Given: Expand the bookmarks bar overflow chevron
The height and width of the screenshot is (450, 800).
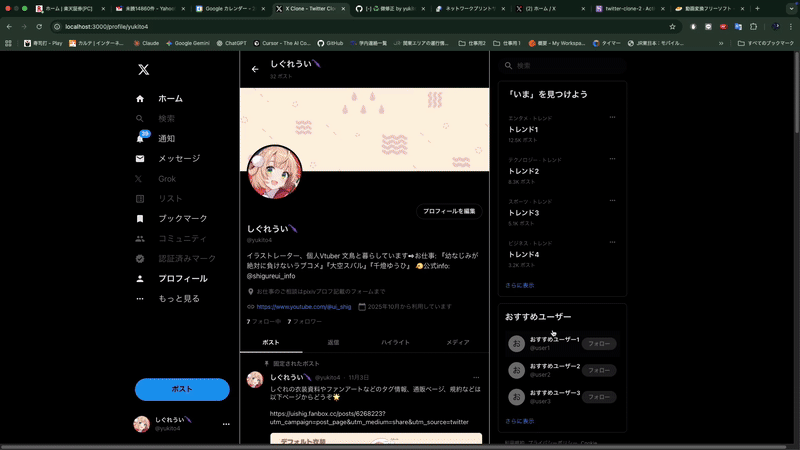Looking at the screenshot, I should (x=721, y=43).
